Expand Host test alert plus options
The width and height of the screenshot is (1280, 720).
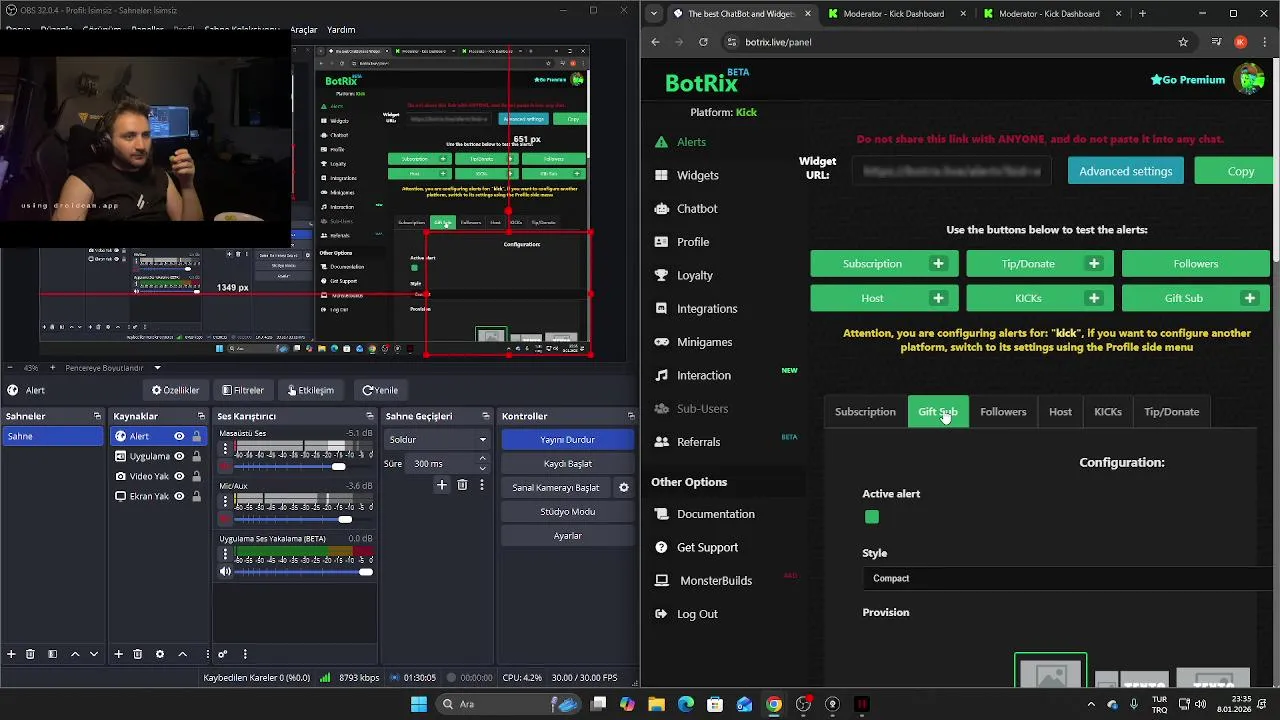[938, 298]
